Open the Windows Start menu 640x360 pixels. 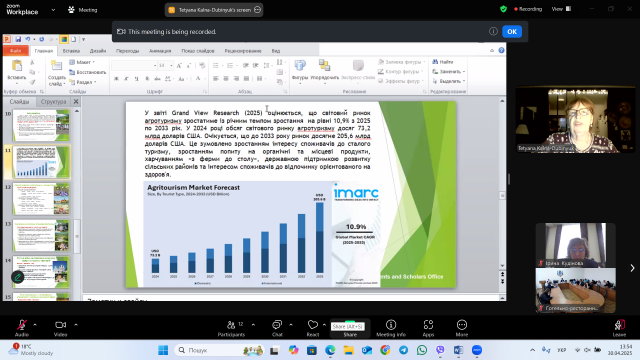(x=163, y=350)
